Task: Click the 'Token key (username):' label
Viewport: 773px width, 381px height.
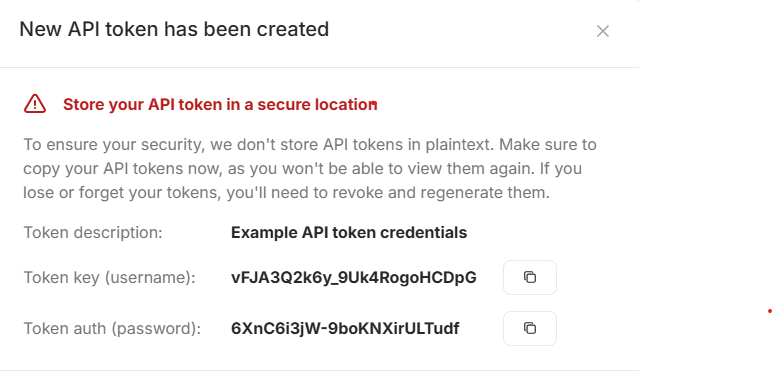Action: pos(109,278)
